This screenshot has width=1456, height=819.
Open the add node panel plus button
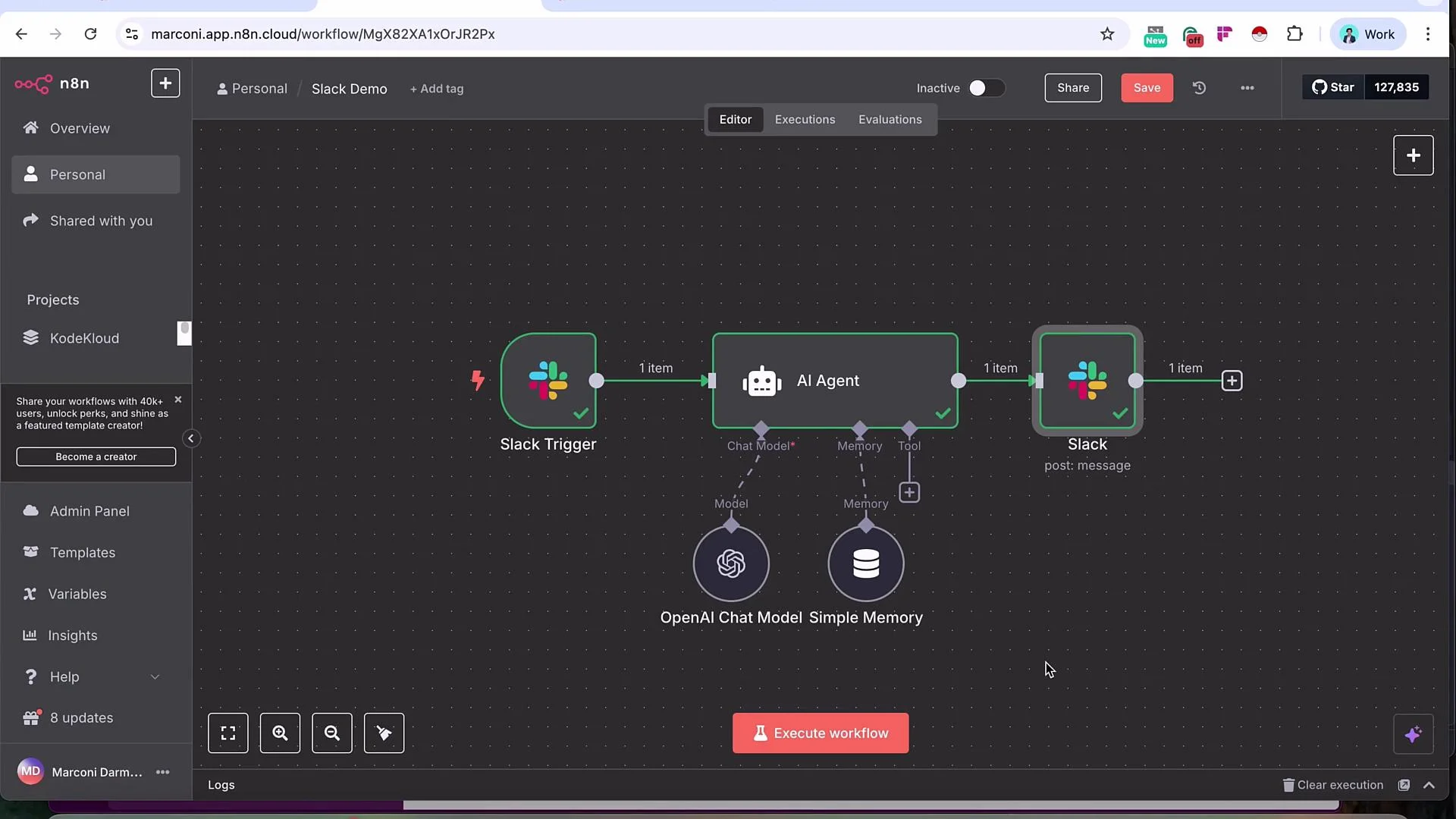coord(1414,155)
